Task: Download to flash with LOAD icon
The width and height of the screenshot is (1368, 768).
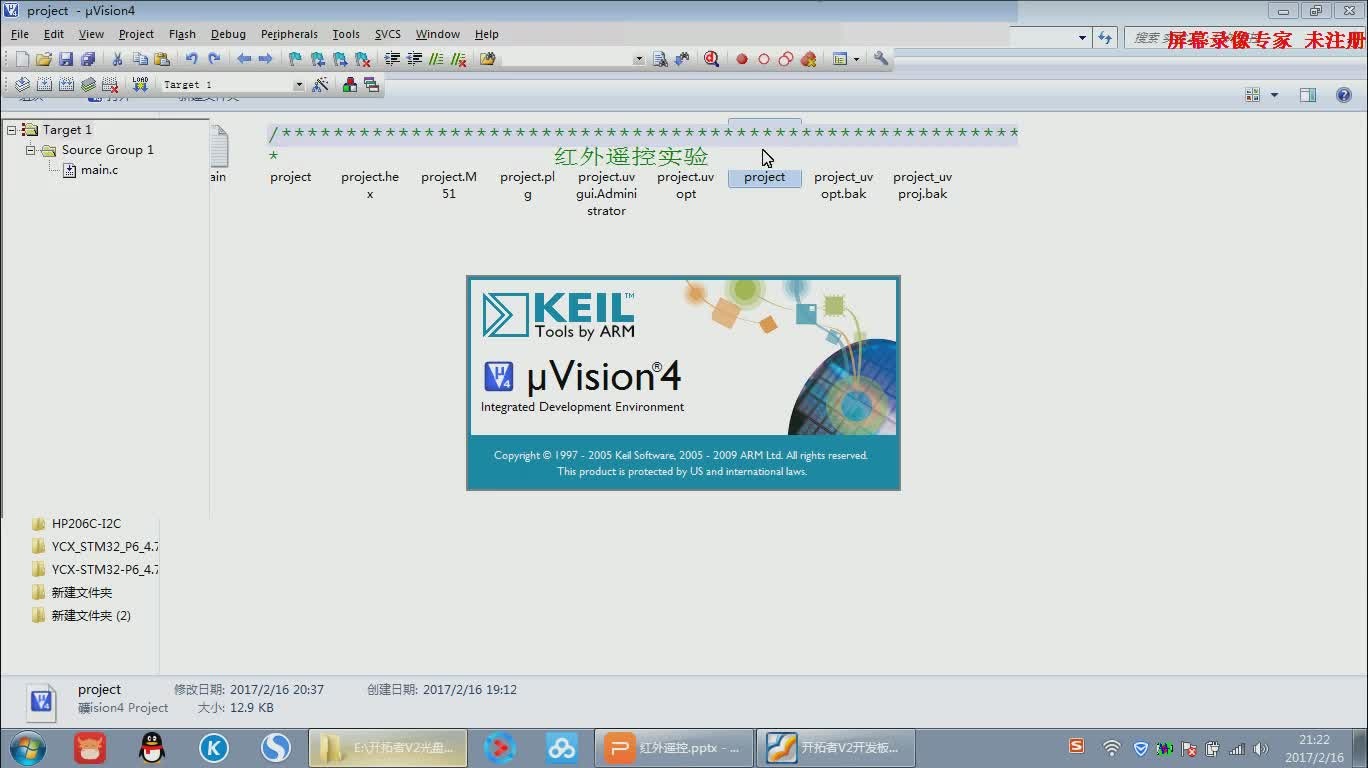Action: (140, 85)
